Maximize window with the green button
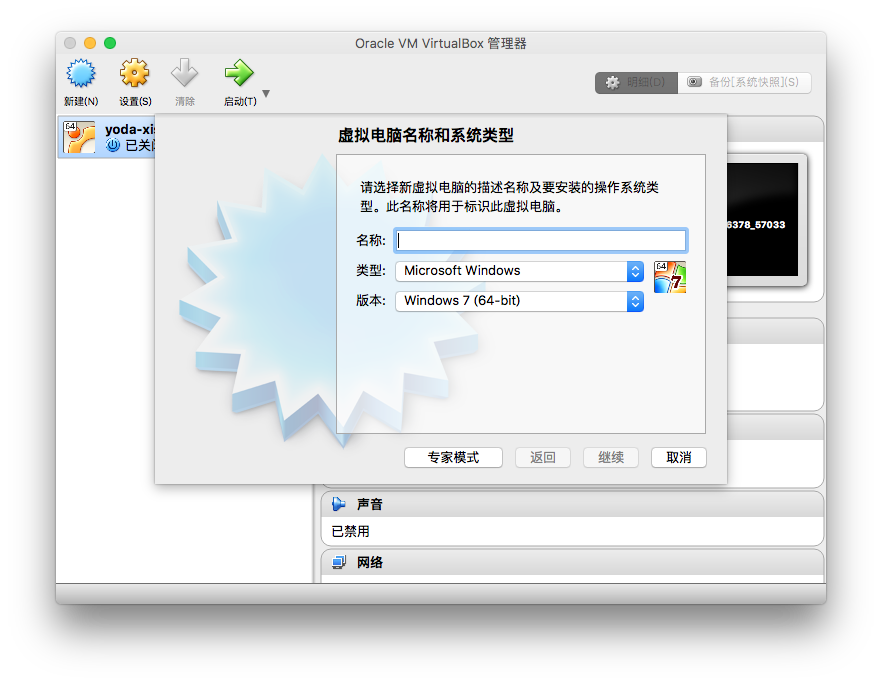Image resolution: width=882 pixels, height=684 pixels. (110, 43)
